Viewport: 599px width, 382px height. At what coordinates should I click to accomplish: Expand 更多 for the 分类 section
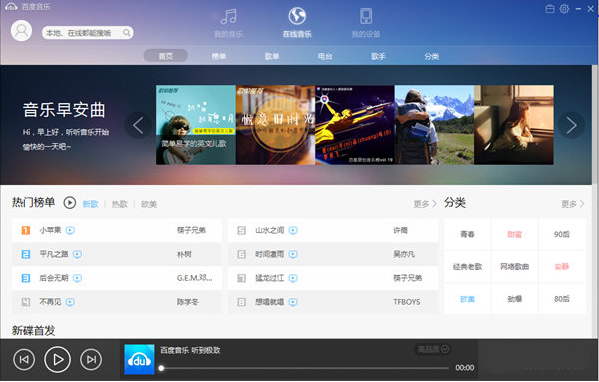pos(573,204)
